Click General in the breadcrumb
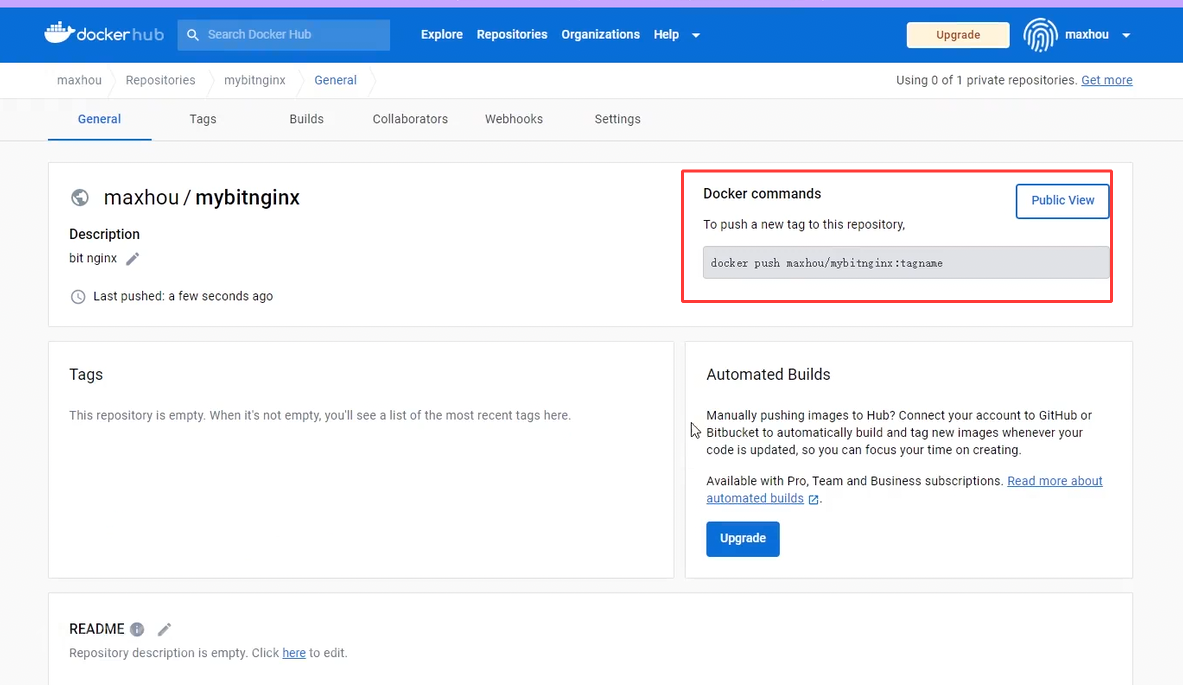Viewport: 1183px width, 685px height. 336,80
